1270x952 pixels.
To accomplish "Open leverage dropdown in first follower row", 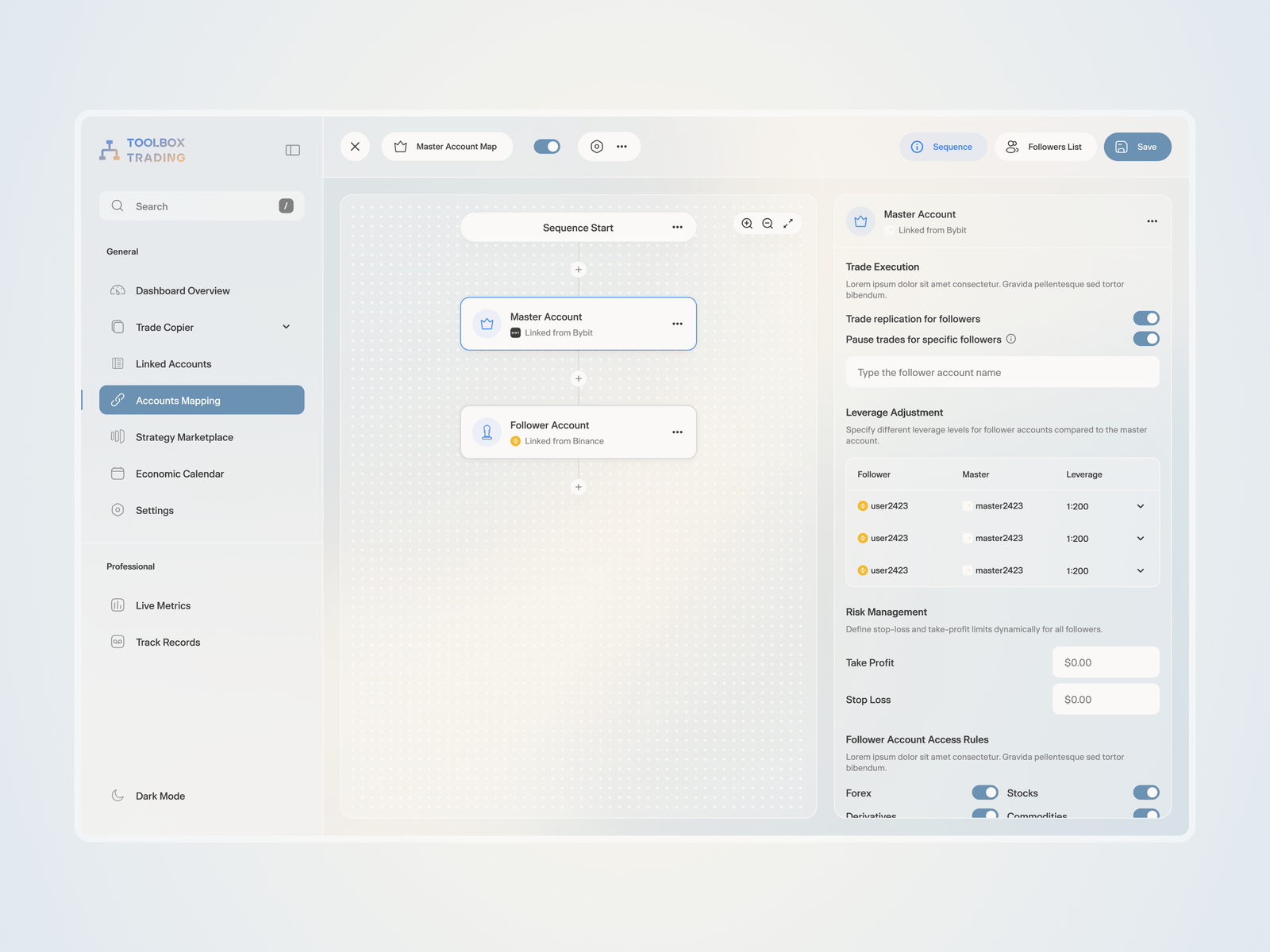I will point(1140,506).
